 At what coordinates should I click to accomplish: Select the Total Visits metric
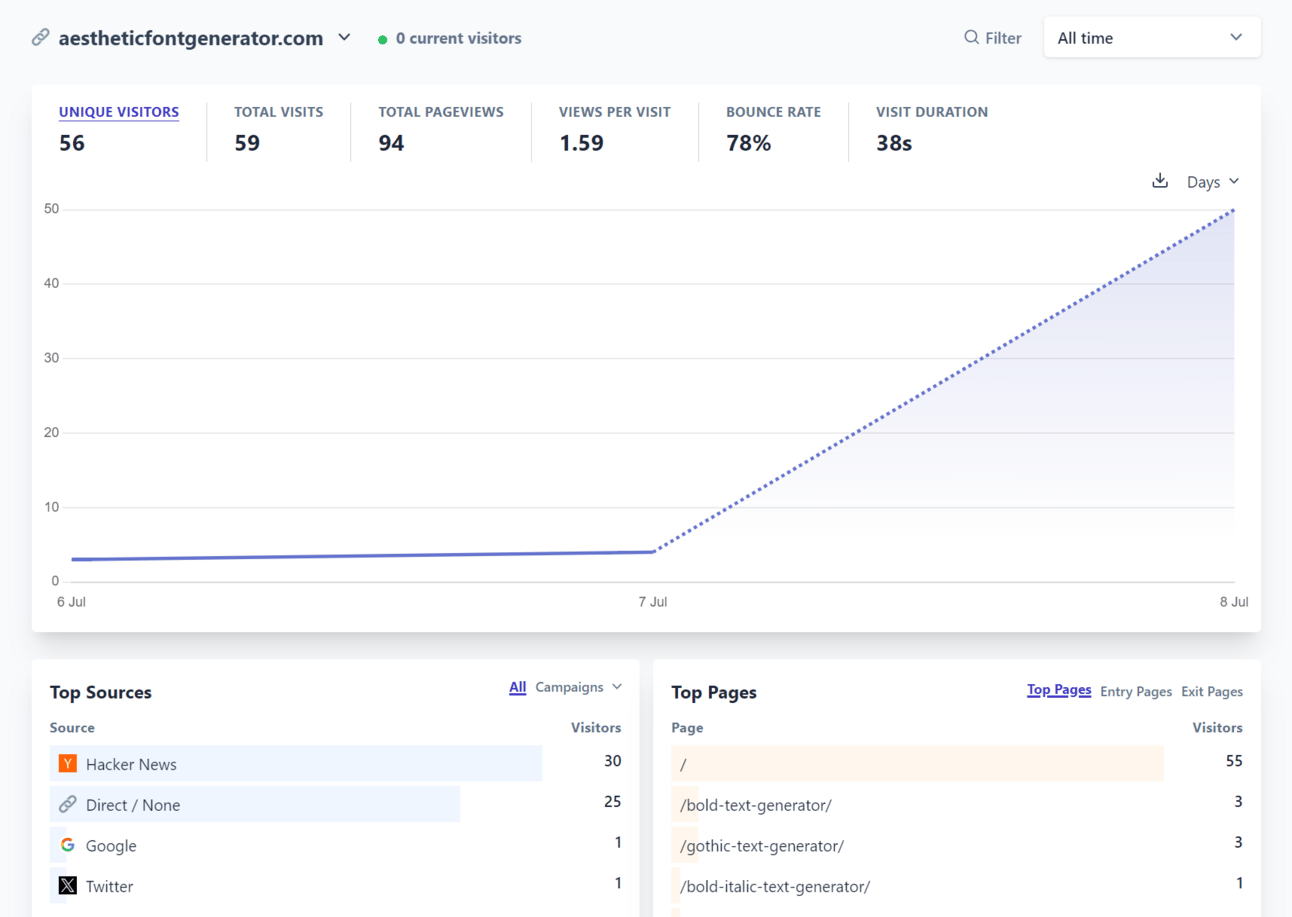pyautogui.click(x=278, y=112)
